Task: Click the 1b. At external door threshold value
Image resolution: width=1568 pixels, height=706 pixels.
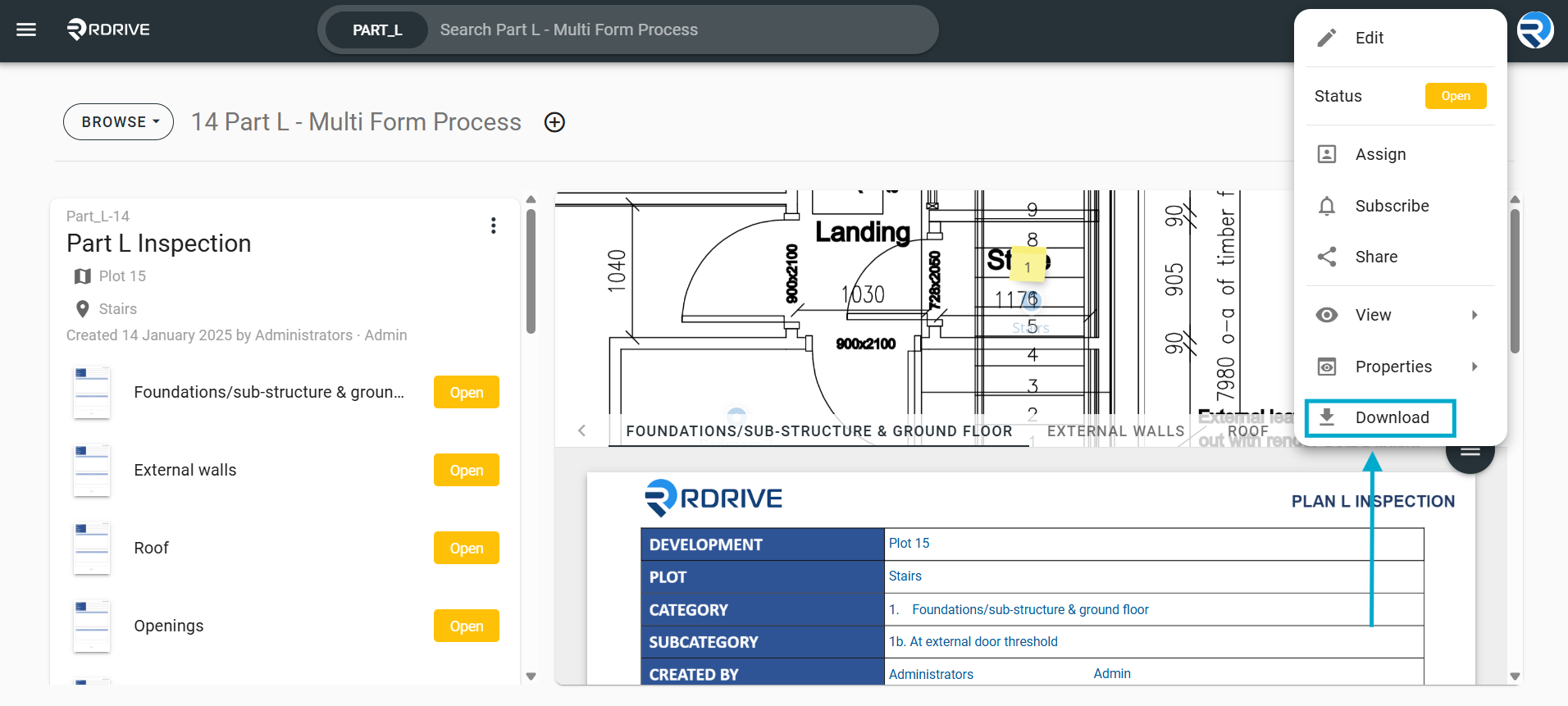Action: pyautogui.click(x=973, y=642)
